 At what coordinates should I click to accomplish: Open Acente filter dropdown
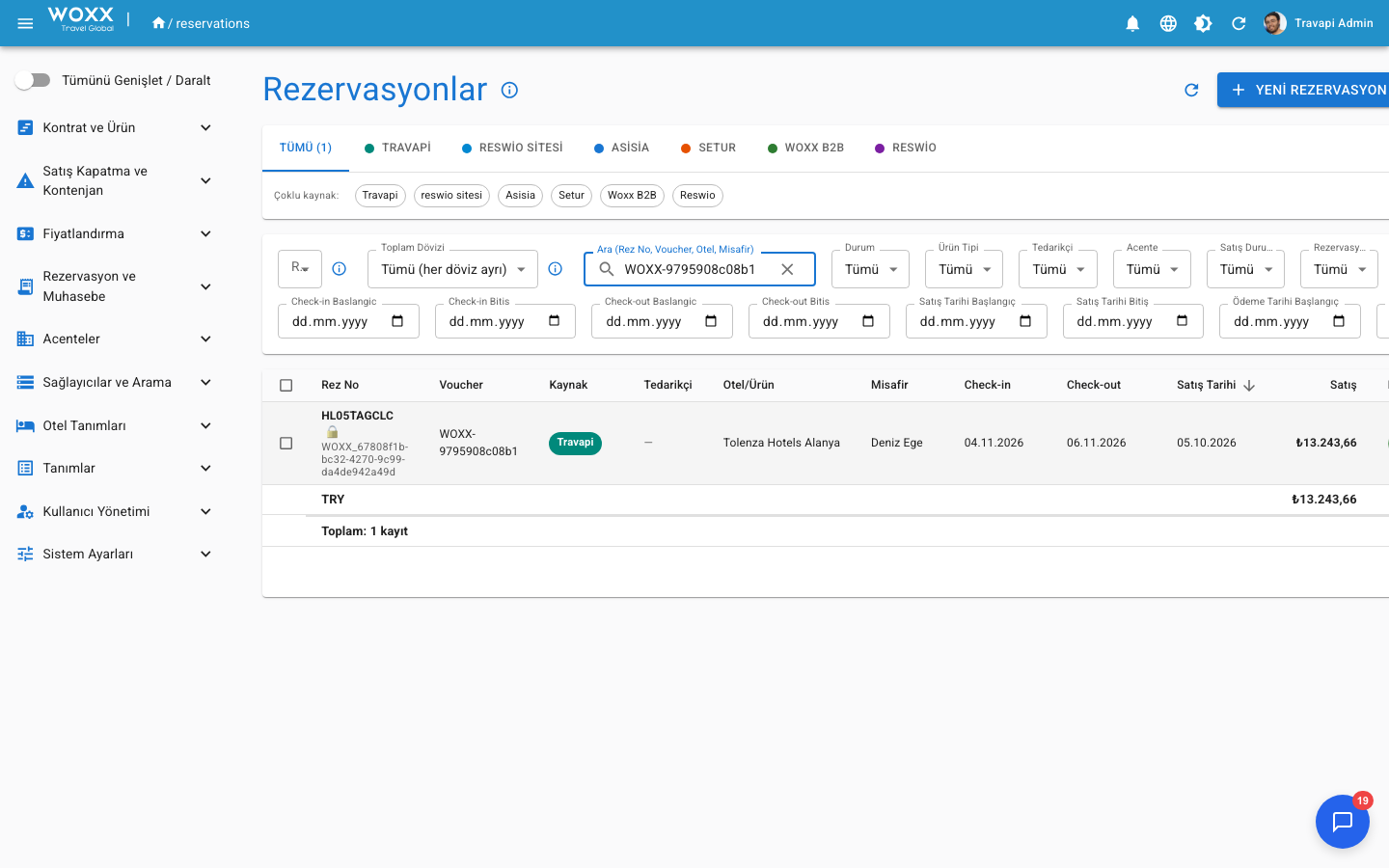point(1152,269)
